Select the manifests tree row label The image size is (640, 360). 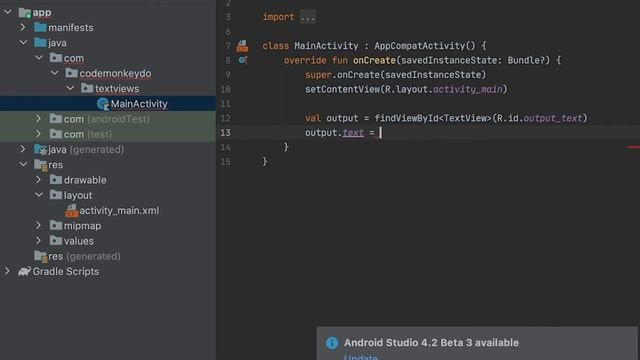coord(71,27)
